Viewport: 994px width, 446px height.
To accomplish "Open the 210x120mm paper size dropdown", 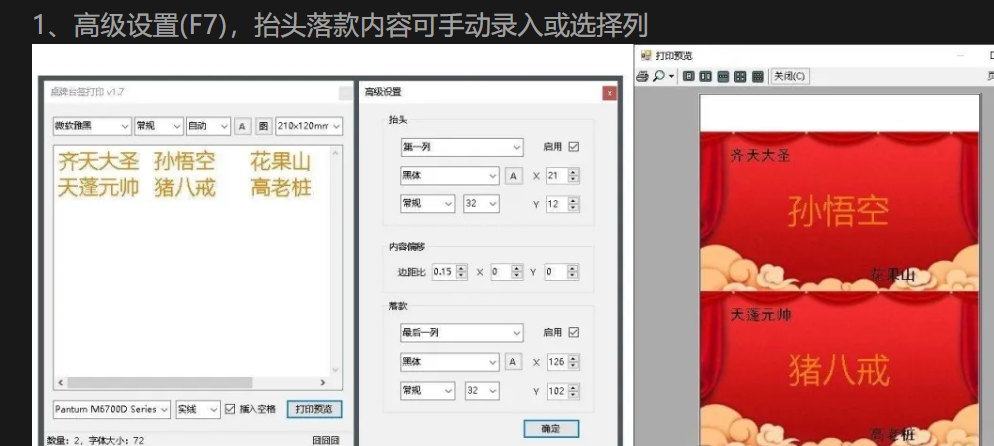I will [x=309, y=126].
